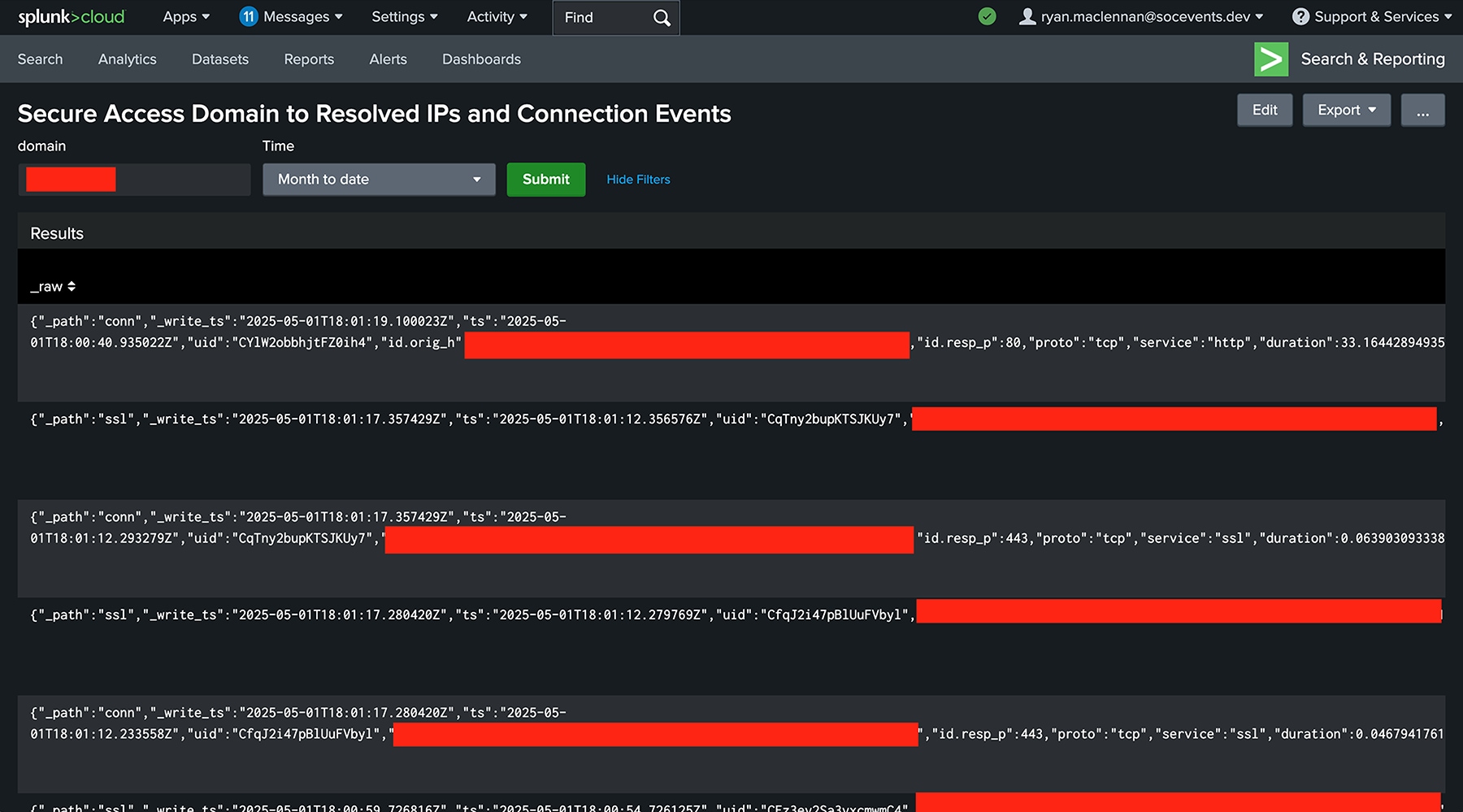Image resolution: width=1463 pixels, height=812 pixels.
Task: Open the Apps menu
Action: pyautogui.click(x=186, y=17)
